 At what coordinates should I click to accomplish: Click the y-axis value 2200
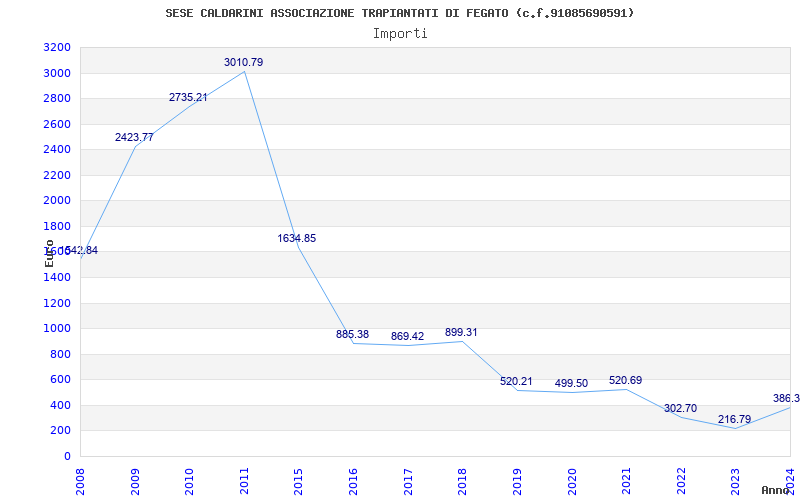point(58,176)
